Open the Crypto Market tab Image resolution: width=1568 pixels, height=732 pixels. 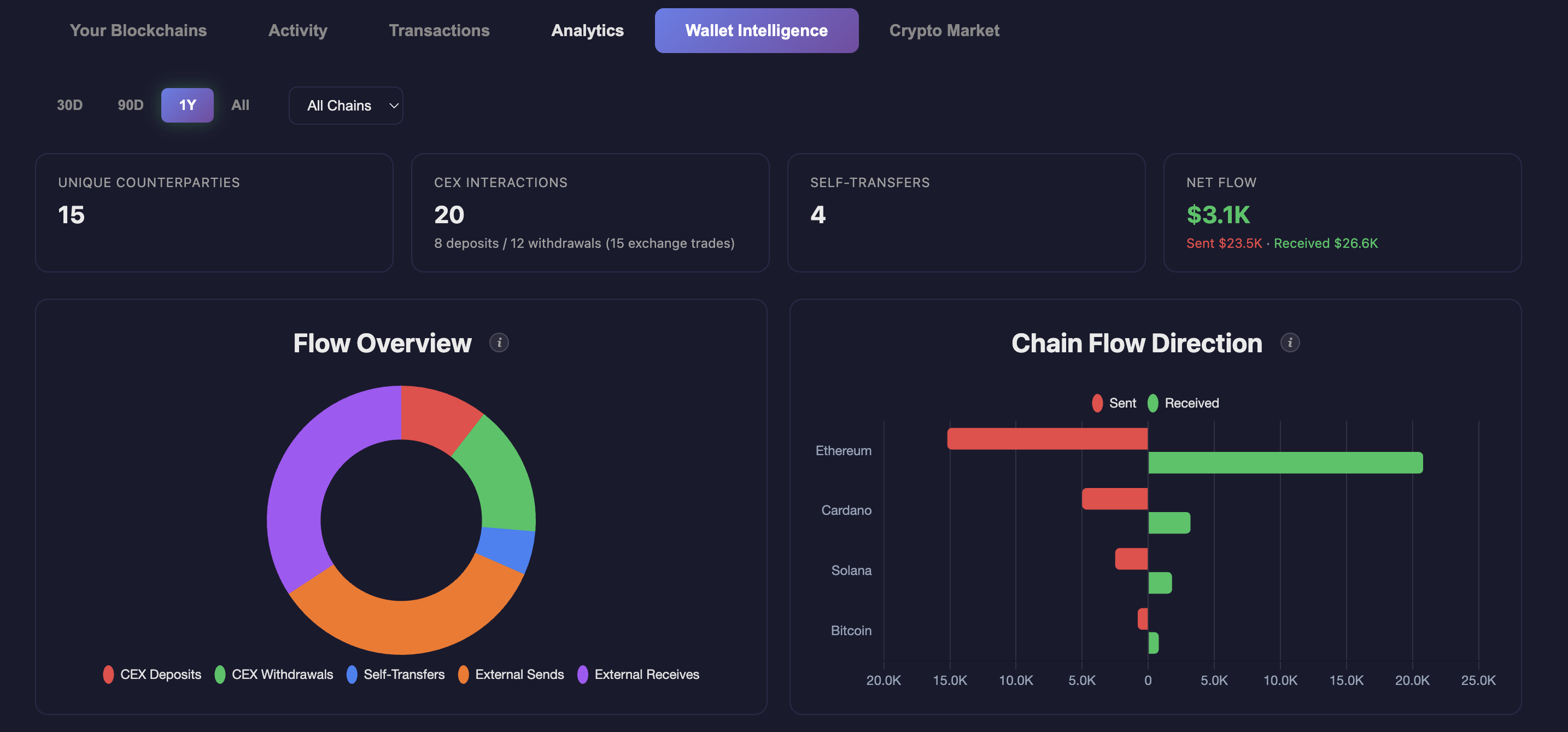point(944,30)
